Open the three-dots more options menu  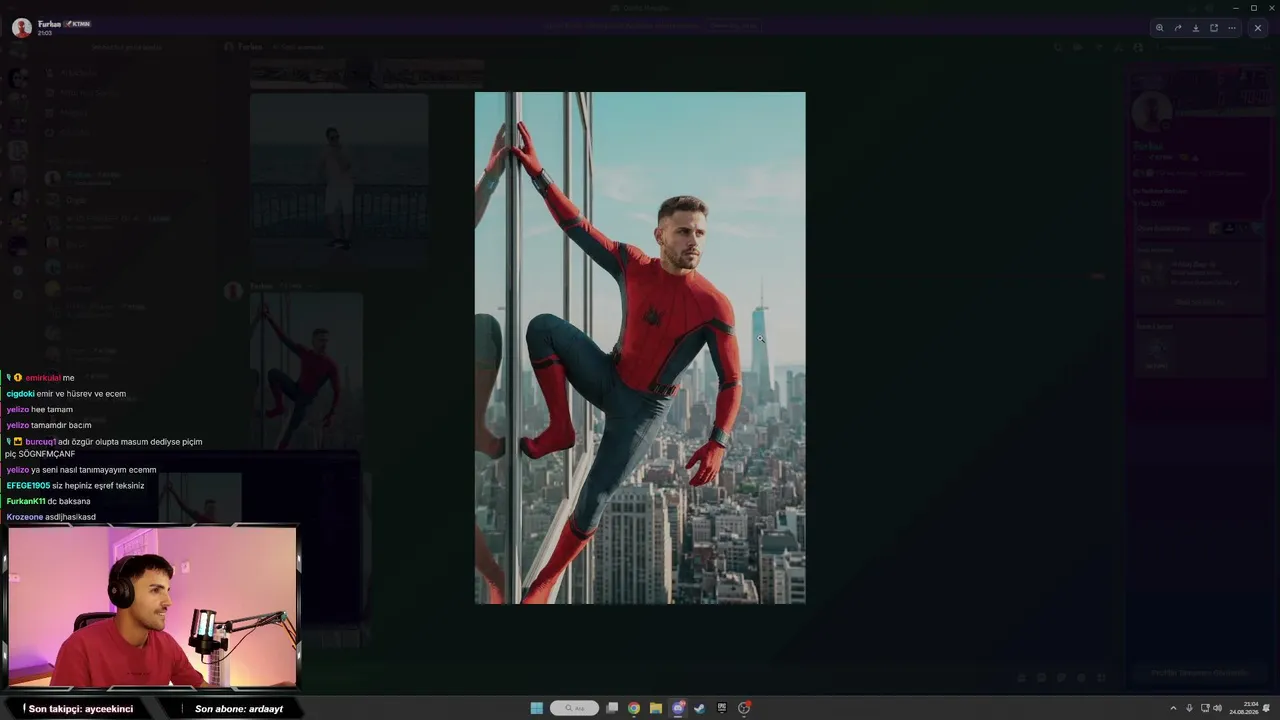click(x=1232, y=28)
